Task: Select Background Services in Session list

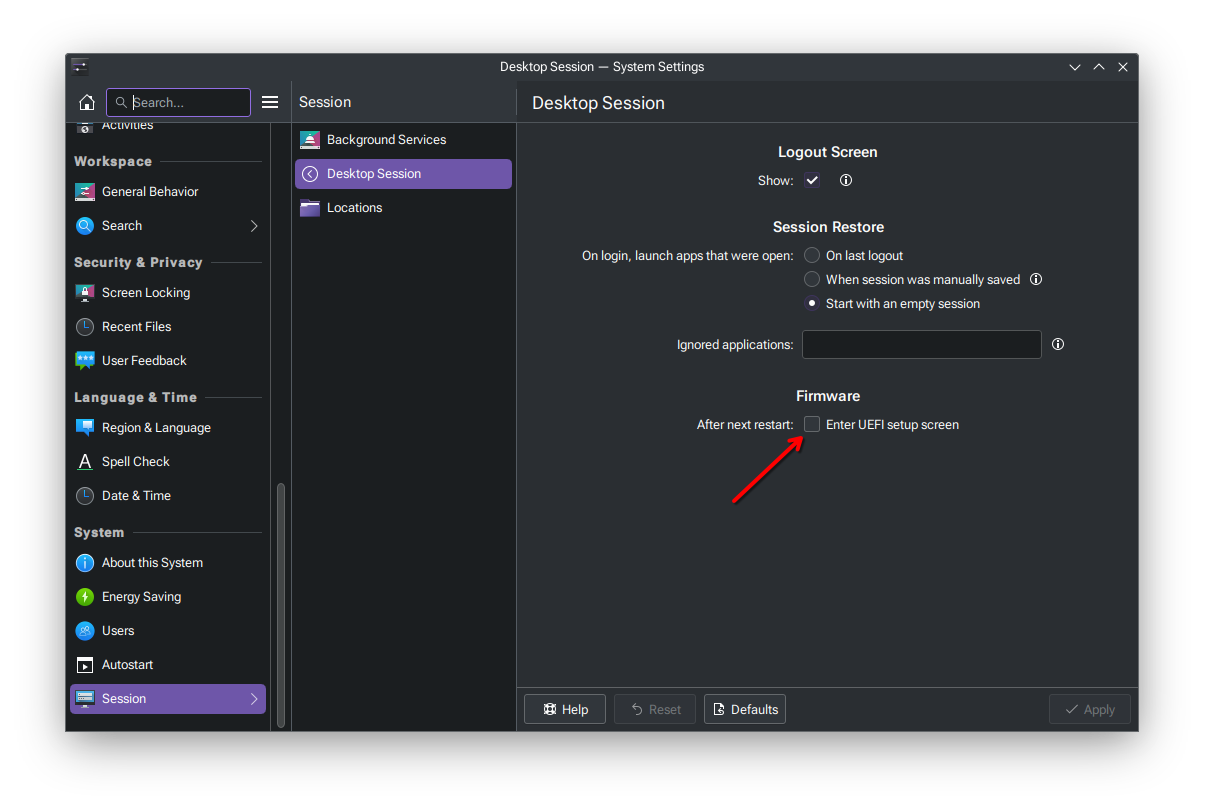Action: tap(386, 140)
